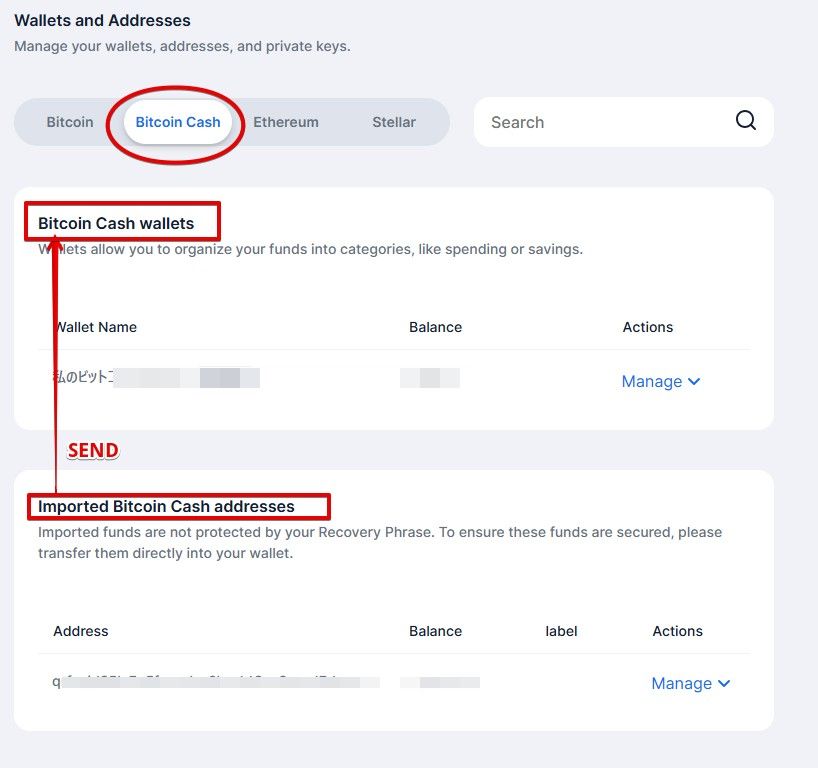Click the Wallets and Addresses heading
This screenshot has height=768, width=818.
coord(102,20)
